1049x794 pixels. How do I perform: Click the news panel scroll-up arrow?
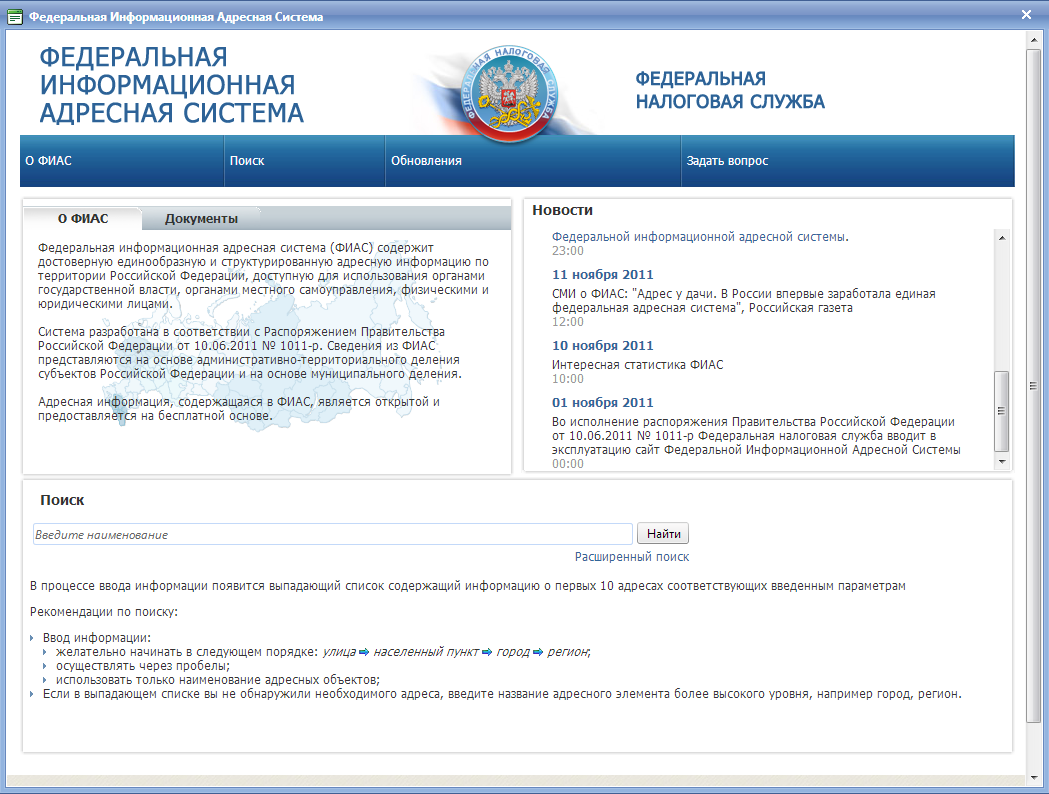1002,237
